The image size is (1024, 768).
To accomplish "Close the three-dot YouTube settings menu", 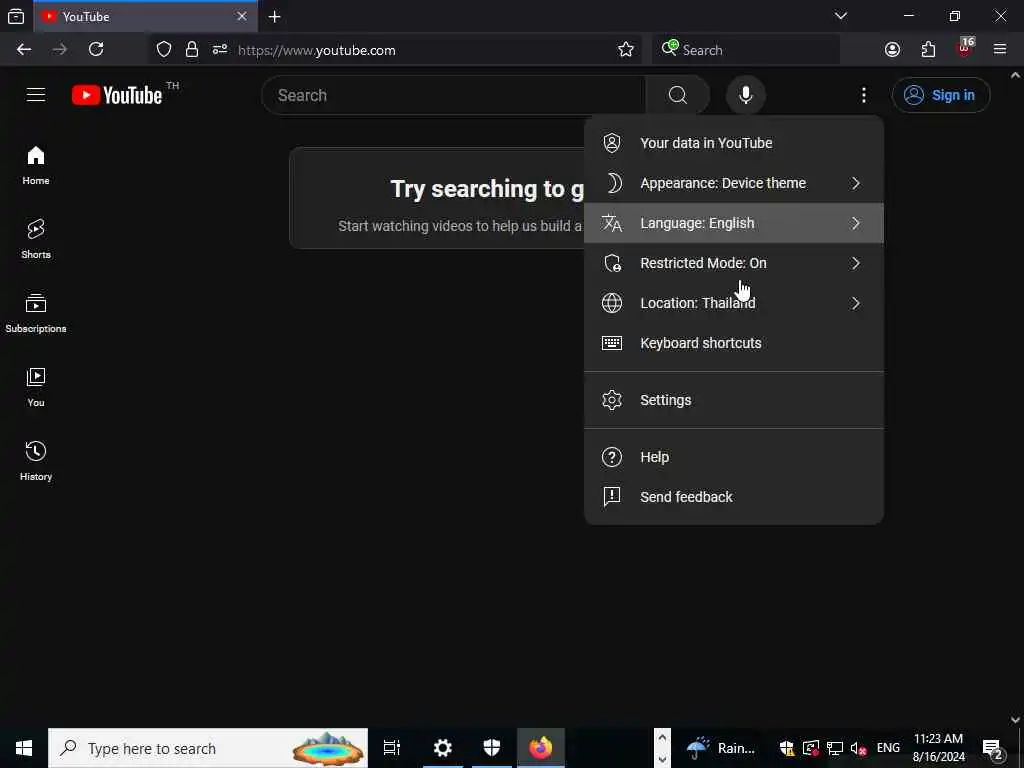I will pyautogui.click(x=863, y=95).
